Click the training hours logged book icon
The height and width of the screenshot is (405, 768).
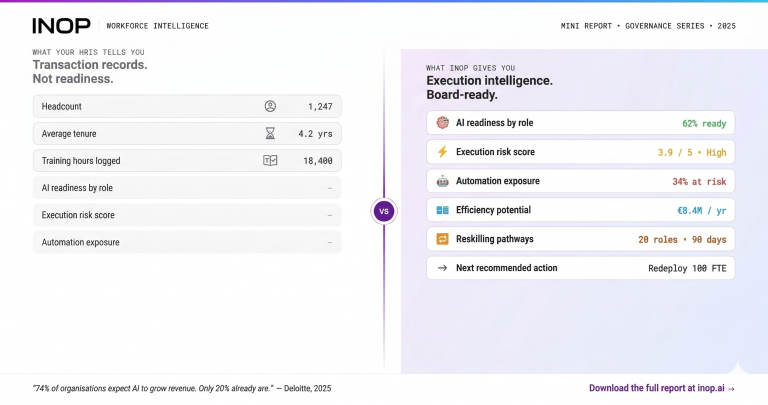click(x=270, y=160)
